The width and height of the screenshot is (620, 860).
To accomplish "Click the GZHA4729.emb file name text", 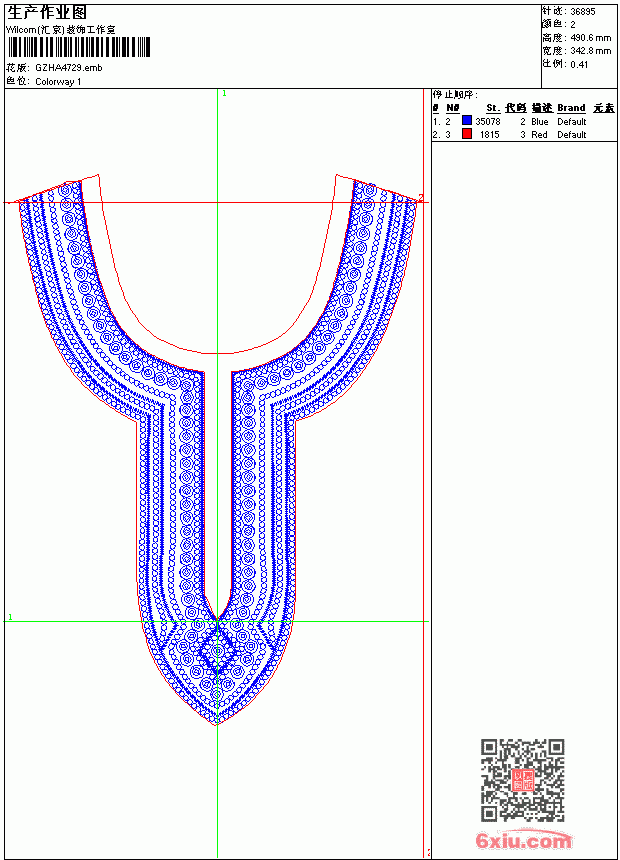I will click(69, 68).
